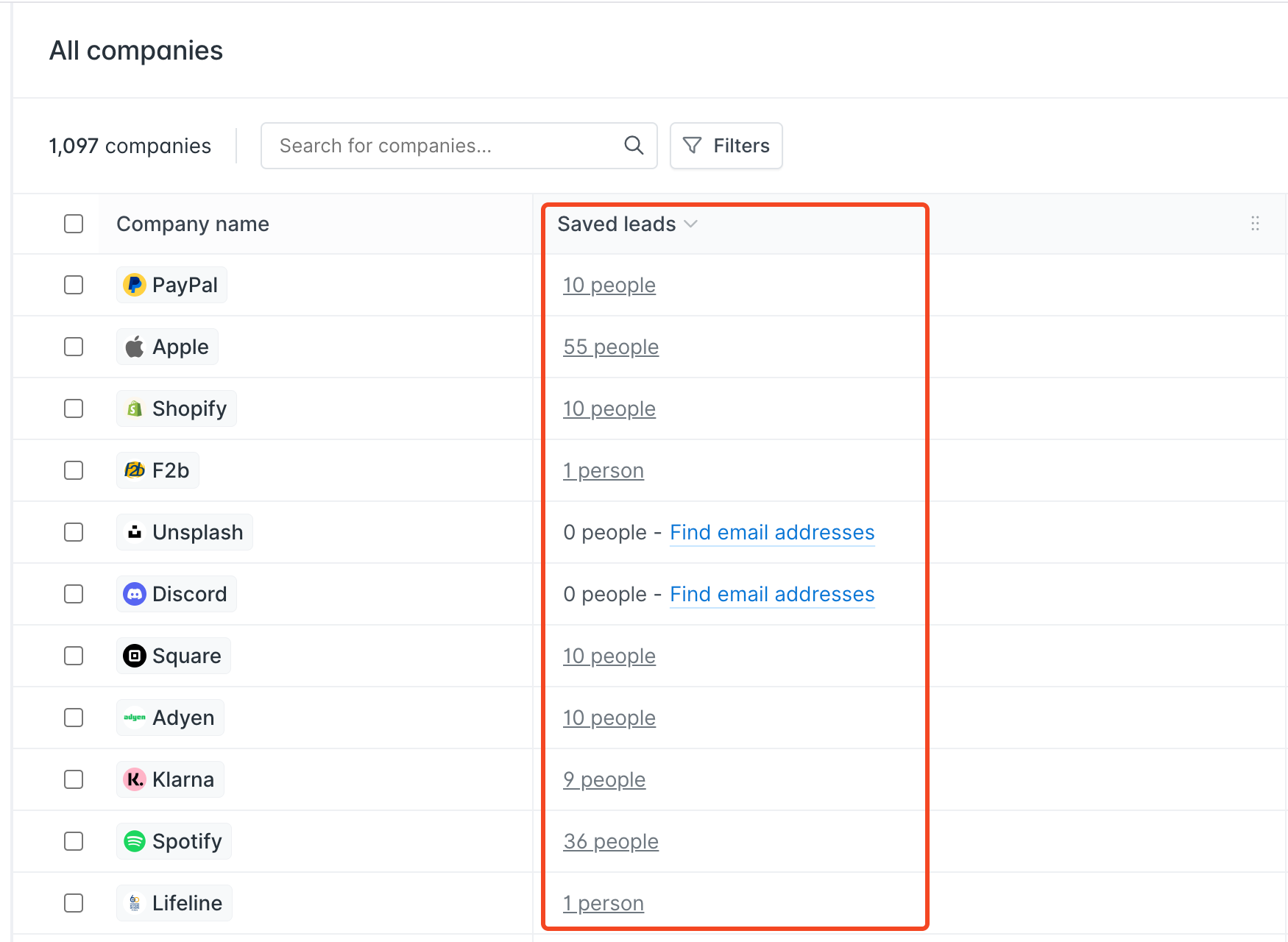Select the Square company name

click(186, 656)
